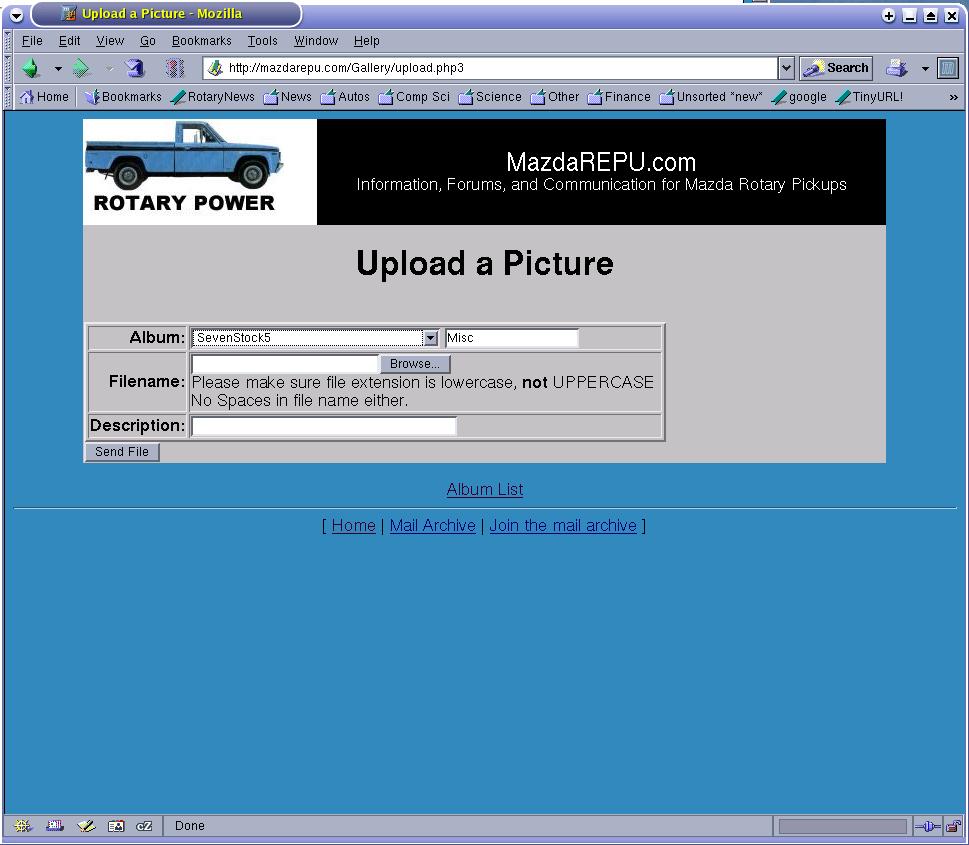This screenshot has width=969, height=845.
Task: Open the Window menu
Action: (316, 41)
